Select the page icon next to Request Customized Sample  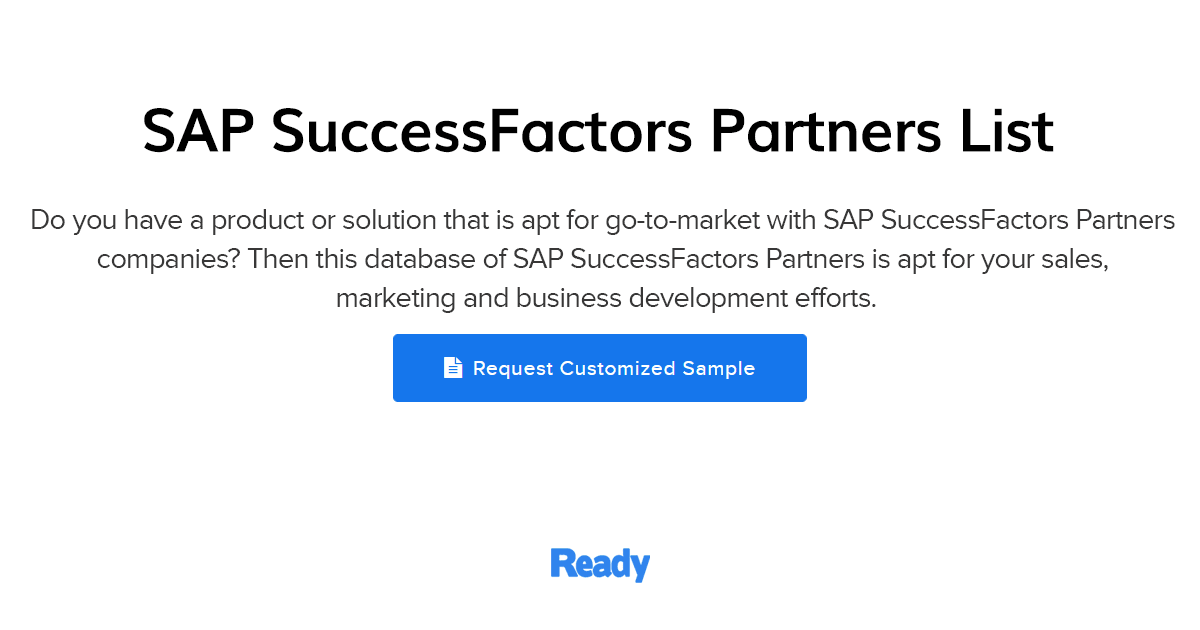453,367
